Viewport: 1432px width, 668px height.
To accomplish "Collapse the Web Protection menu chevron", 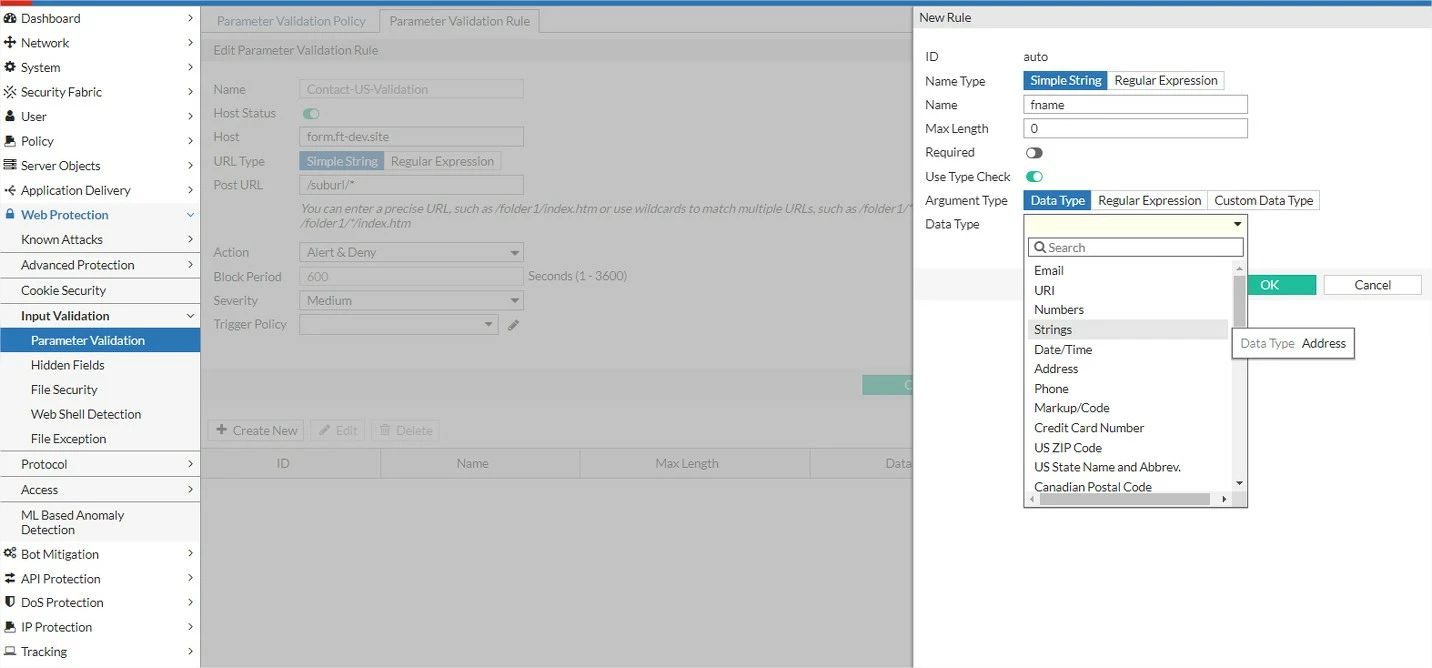I will pyautogui.click(x=190, y=215).
